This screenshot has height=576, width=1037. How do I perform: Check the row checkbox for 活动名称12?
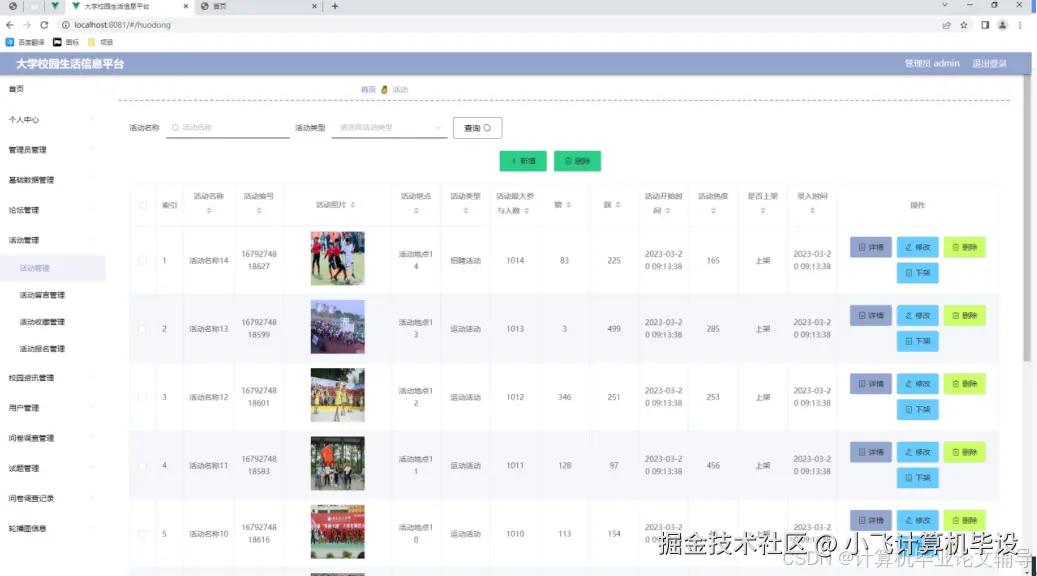pos(142,397)
